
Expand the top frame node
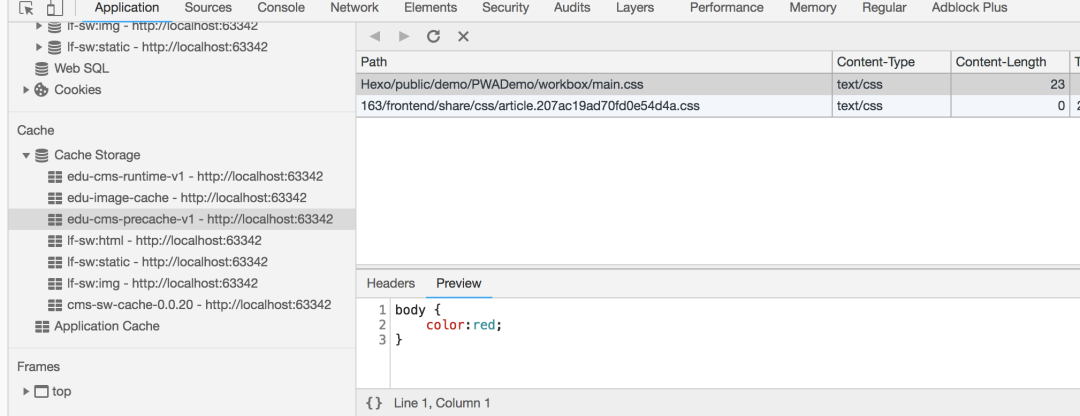click(x=27, y=392)
